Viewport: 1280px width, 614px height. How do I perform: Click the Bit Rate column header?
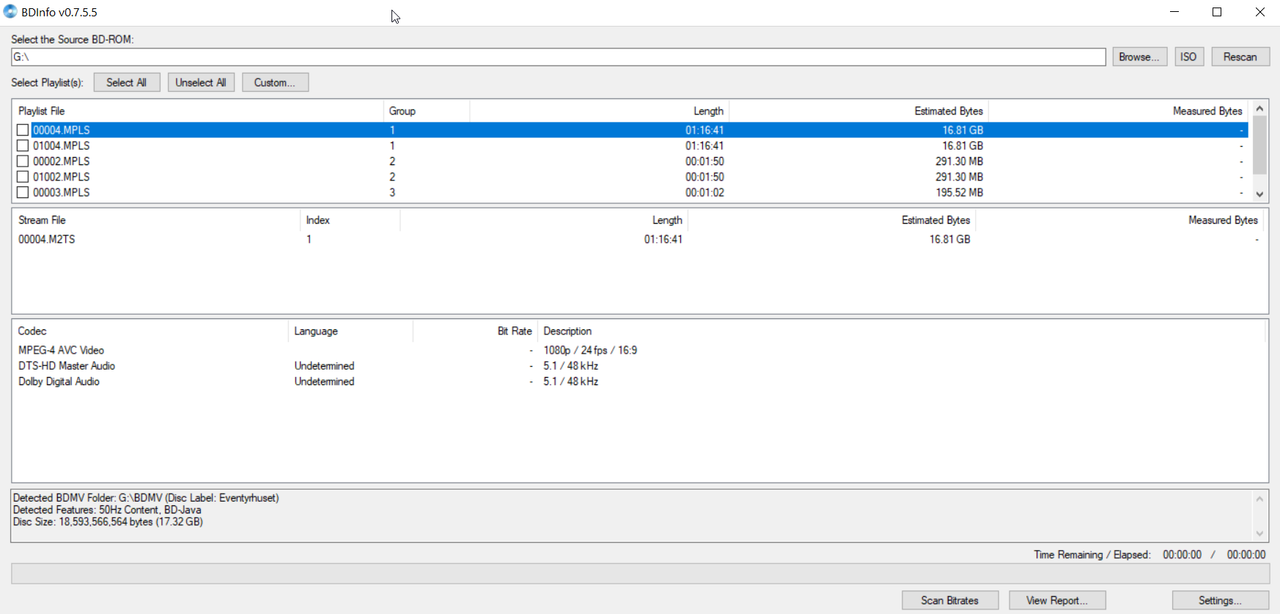tap(476, 331)
